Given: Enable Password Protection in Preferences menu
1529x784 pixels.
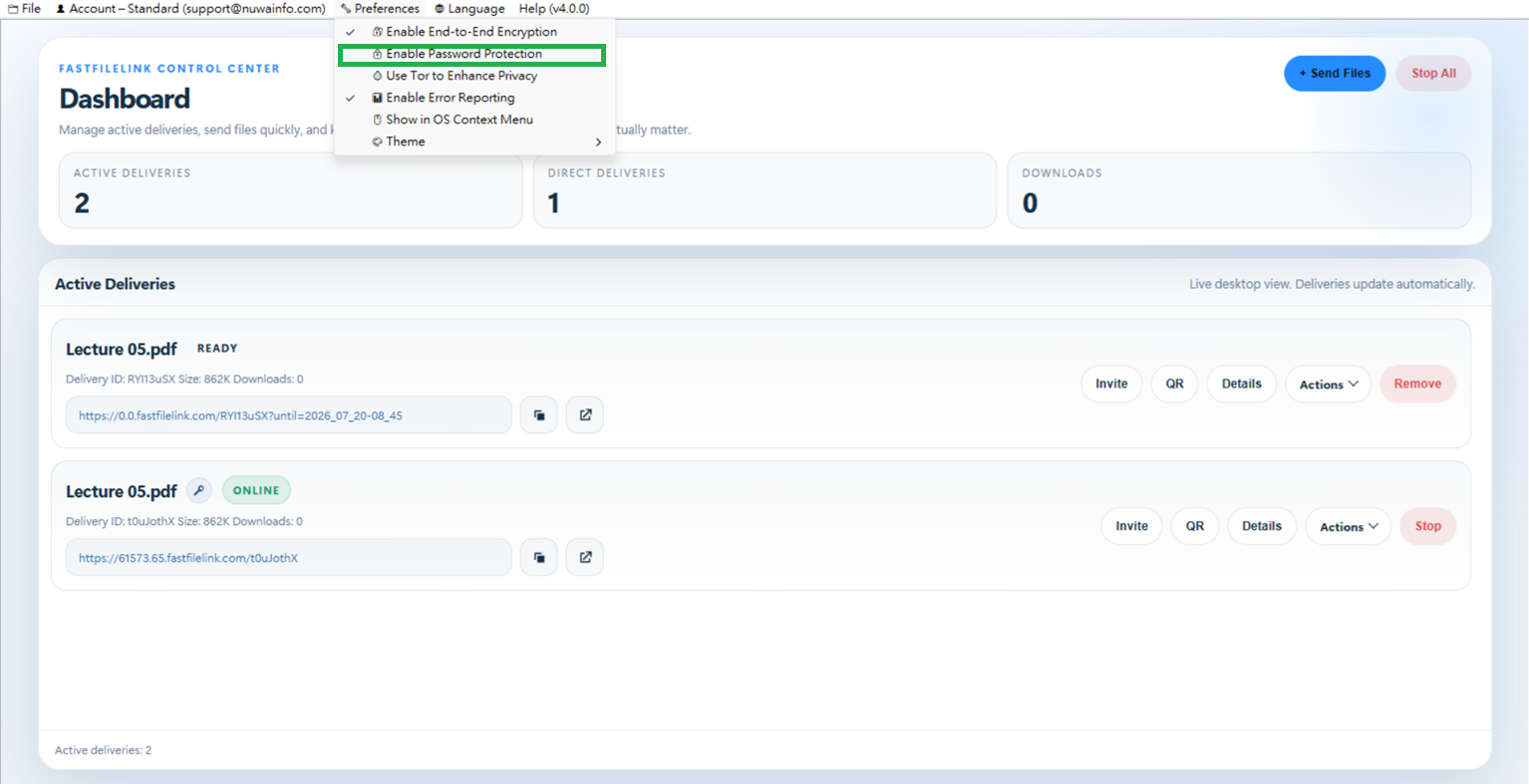Looking at the screenshot, I should coord(472,54).
